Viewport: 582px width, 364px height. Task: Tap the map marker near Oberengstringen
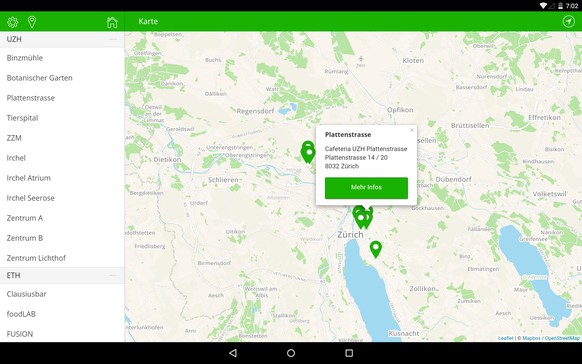click(x=308, y=153)
